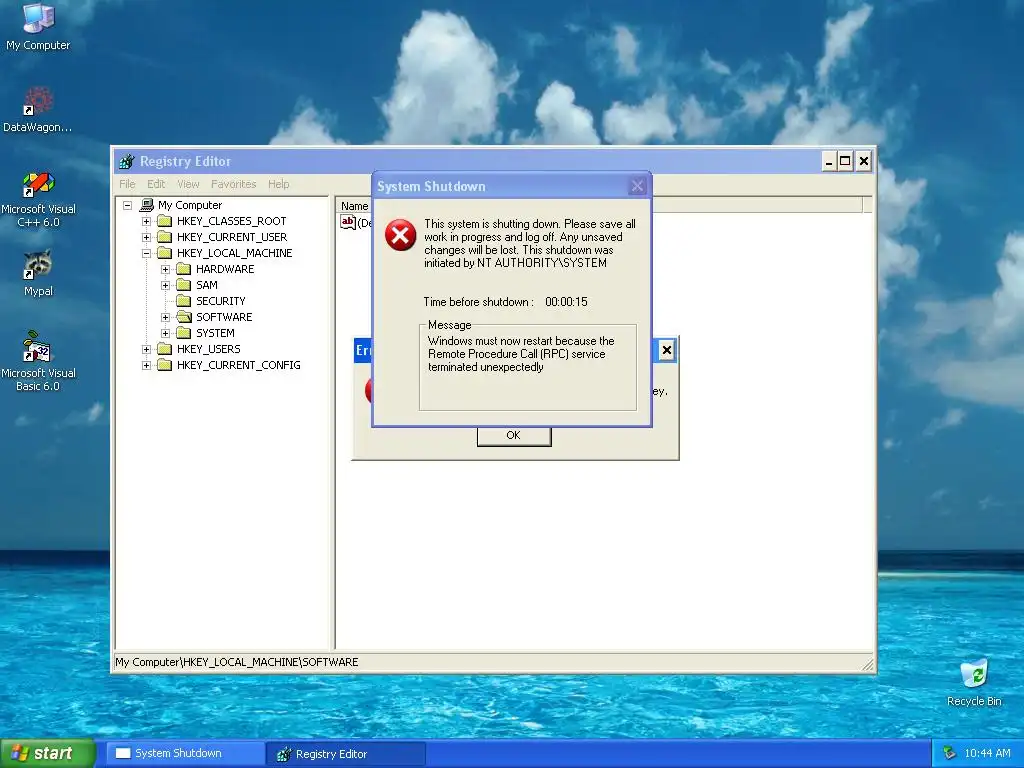Expand the HKEY_CURRENT_CONFIG key
This screenshot has width=1024, height=768.
pos(146,365)
